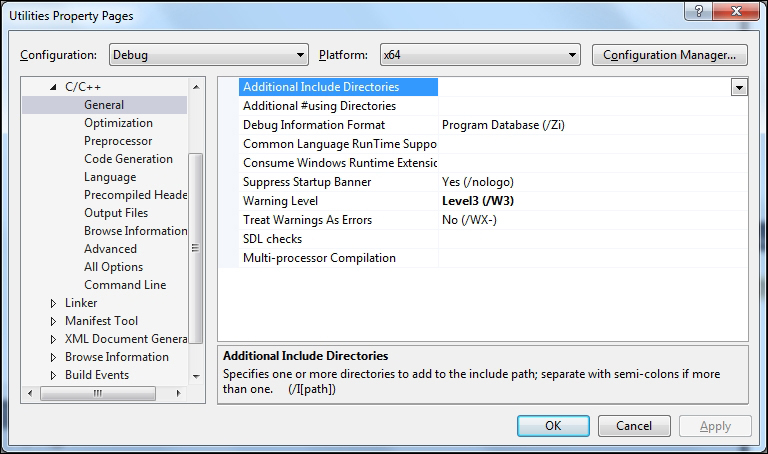Click the OK button

pos(553,426)
